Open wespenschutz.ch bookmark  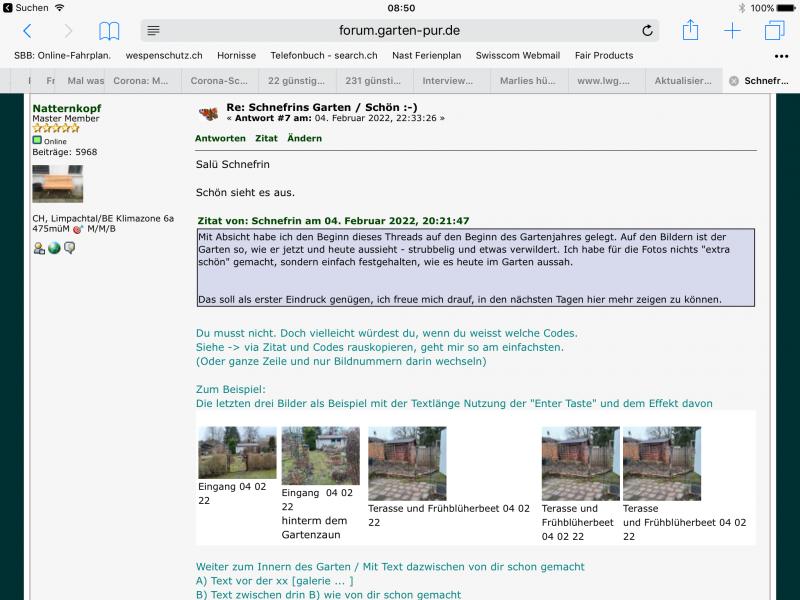(165, 56)
